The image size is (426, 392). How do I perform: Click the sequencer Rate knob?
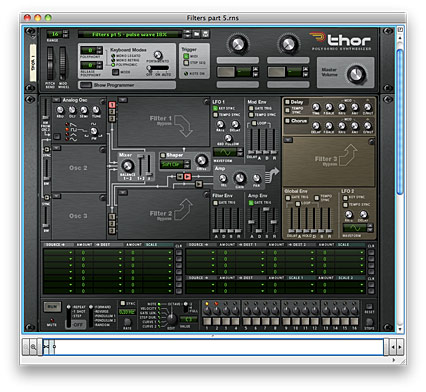(127, 322)
